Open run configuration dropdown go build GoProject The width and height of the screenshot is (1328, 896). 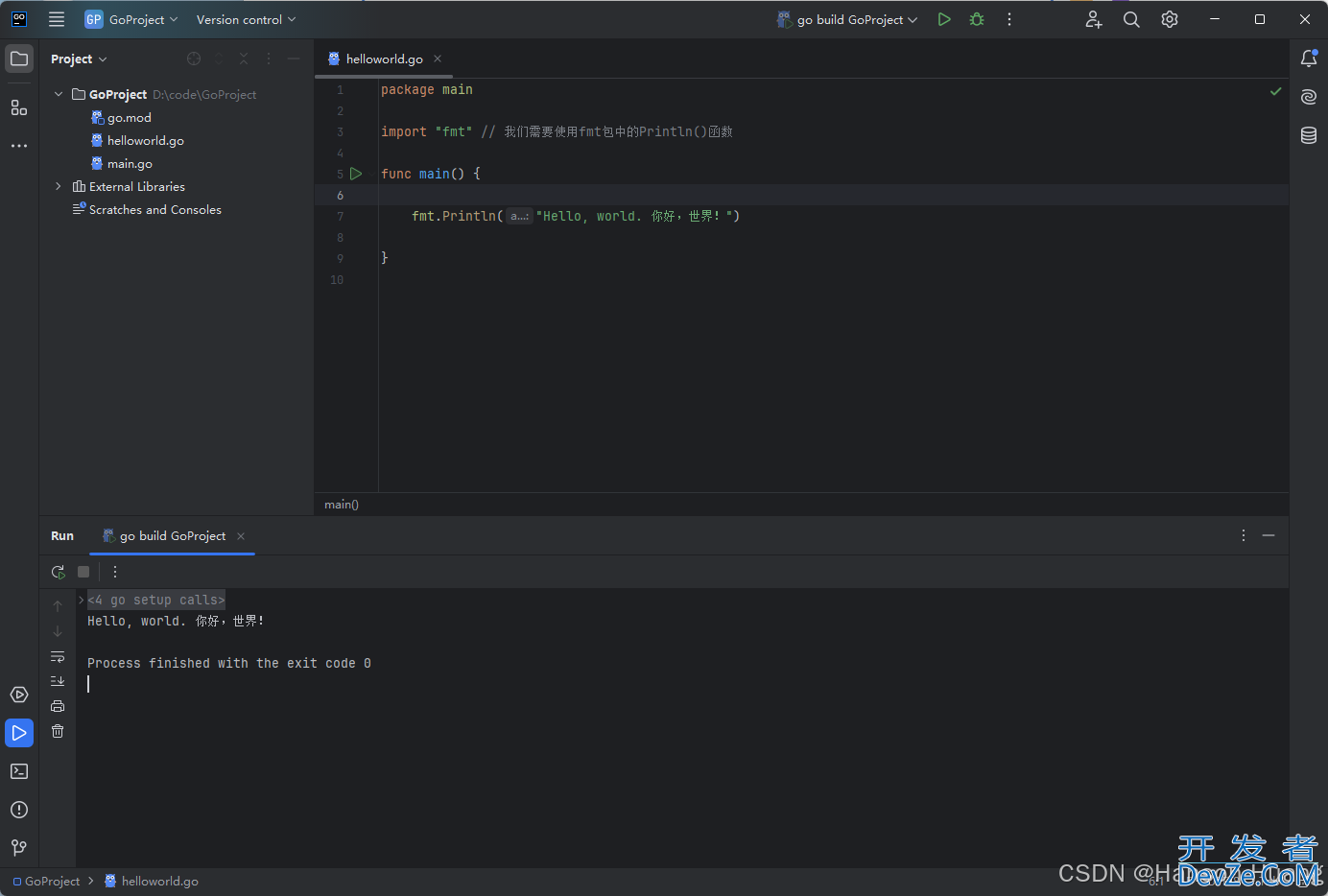847,19
